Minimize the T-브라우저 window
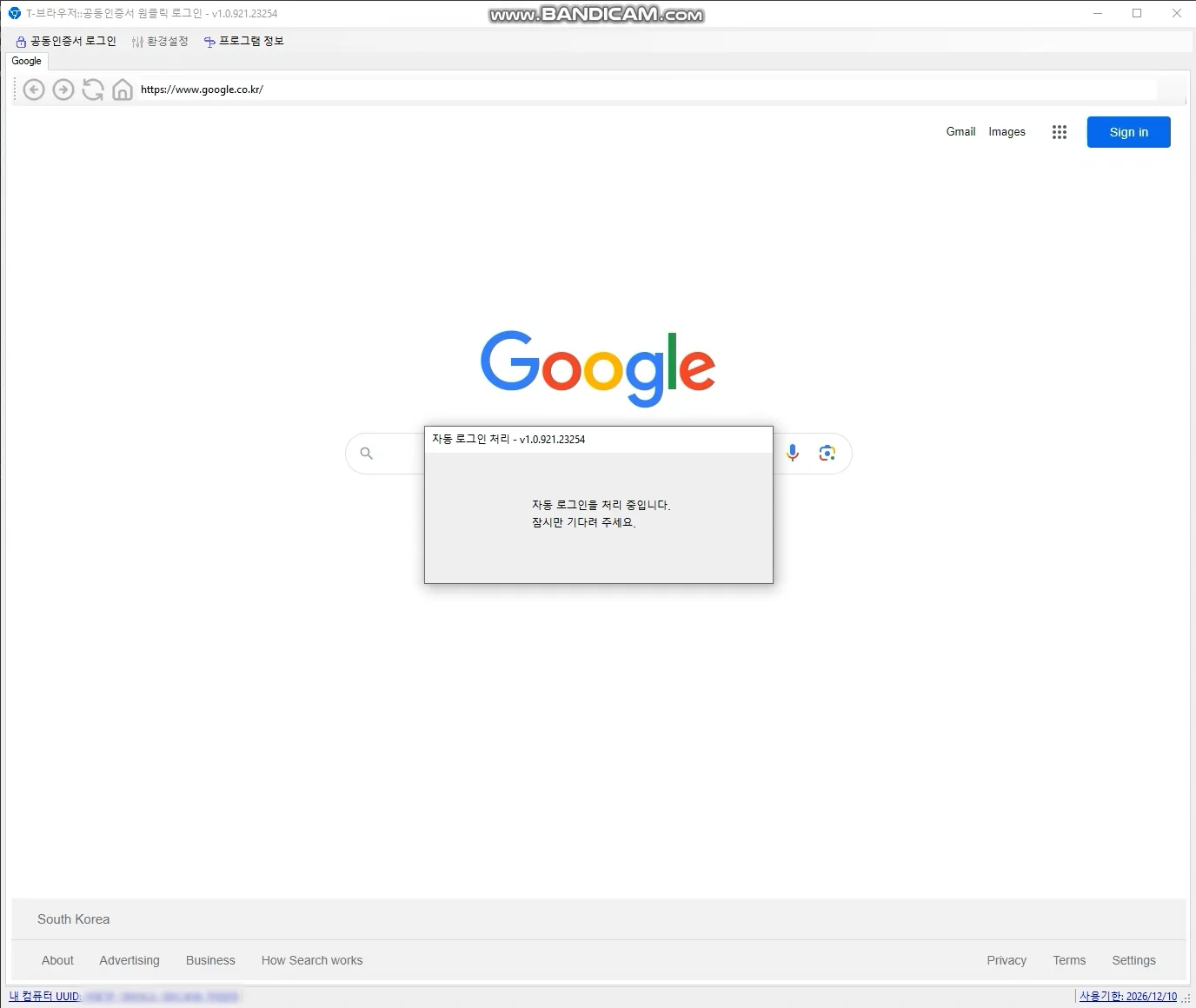Screen dimensions: 1196x1008 pos(1097,13)
